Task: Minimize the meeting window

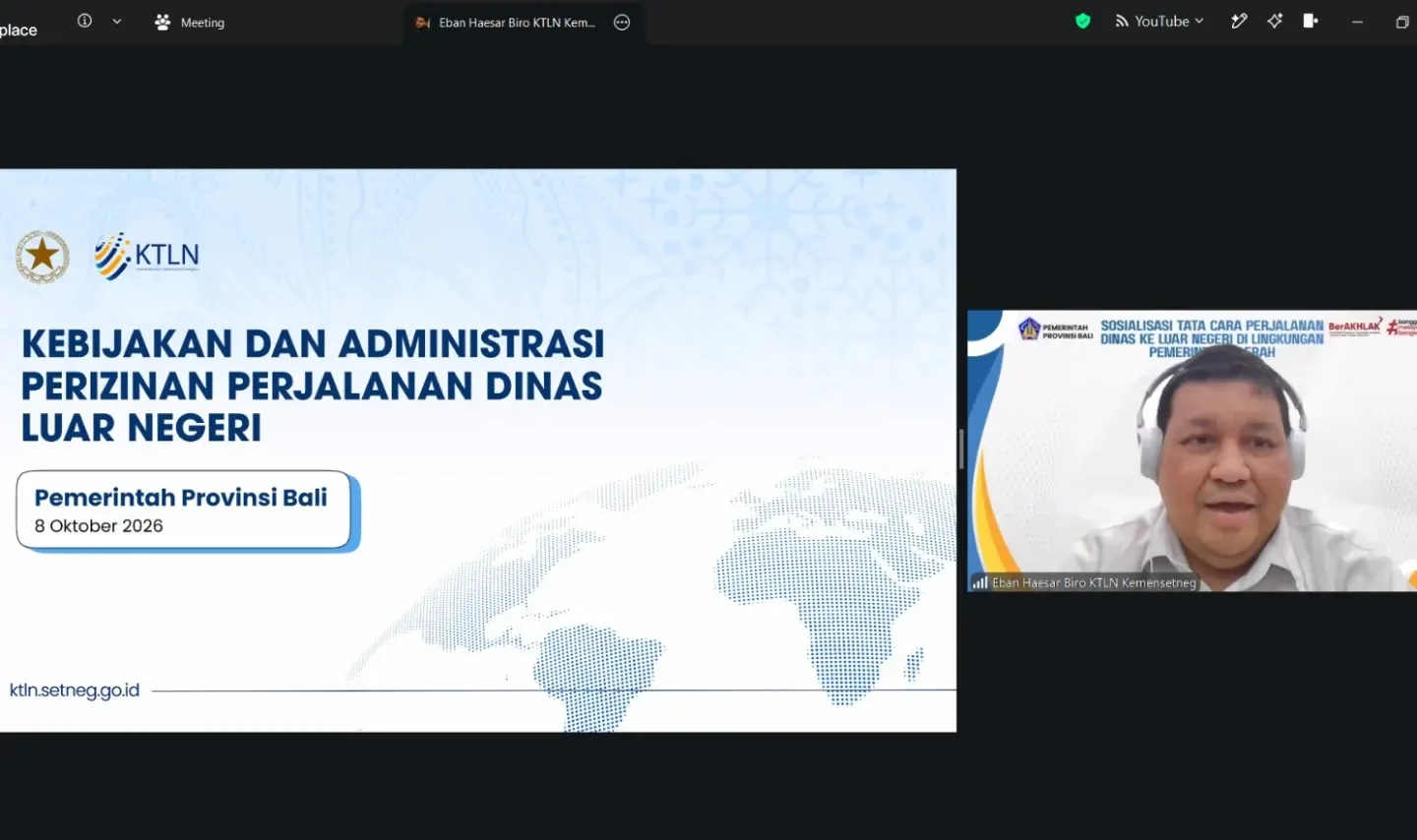Action: 1357,22
